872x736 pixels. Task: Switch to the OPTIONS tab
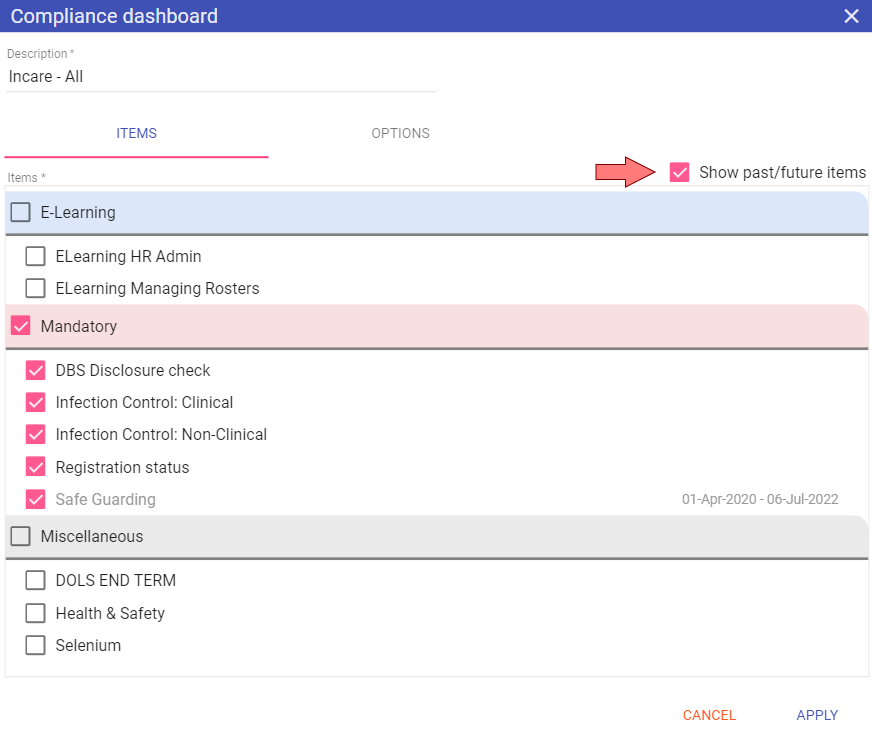[x=400, y=134]
